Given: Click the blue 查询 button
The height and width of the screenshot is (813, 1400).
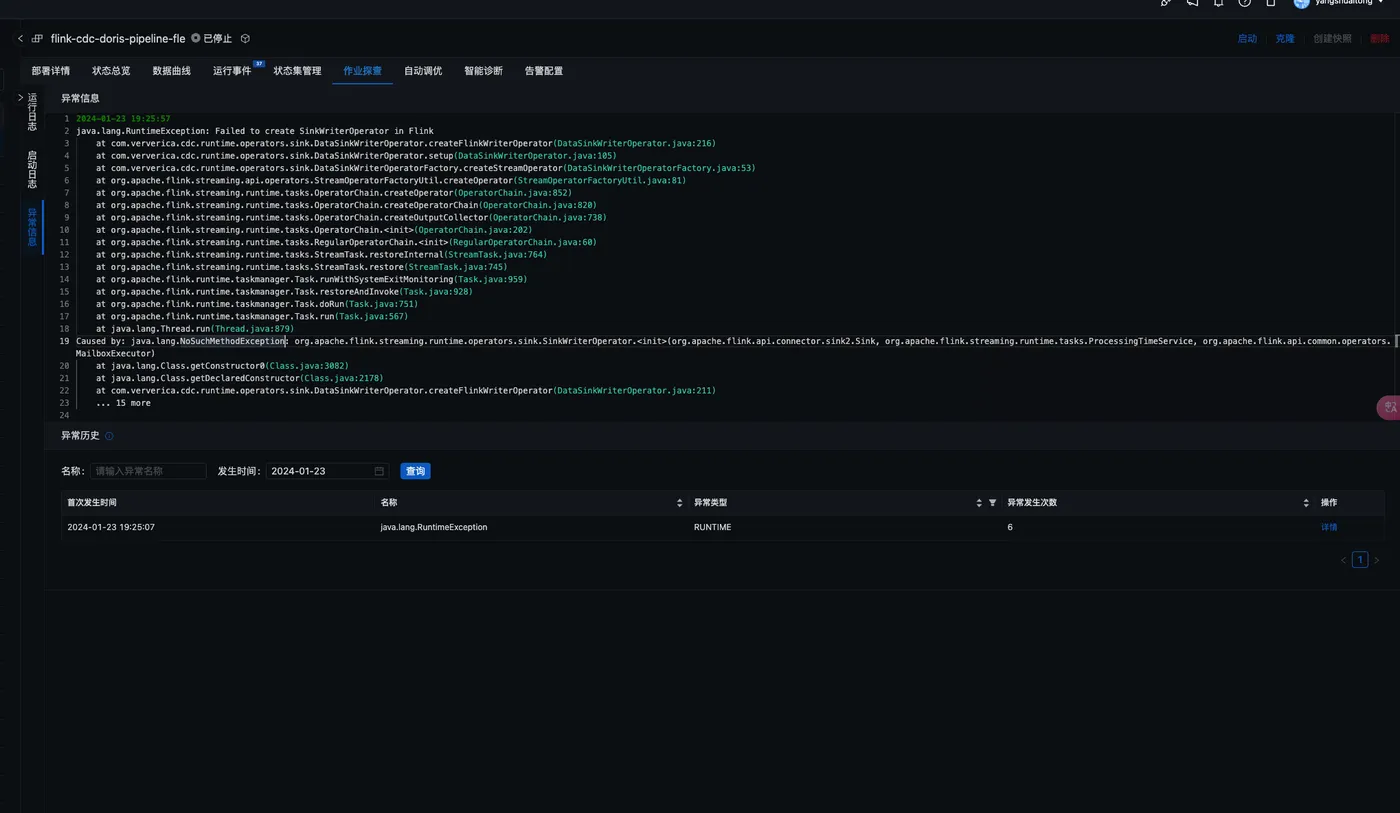Looking at the screenshot, I should pyautogui.click(x=415, y=471).
